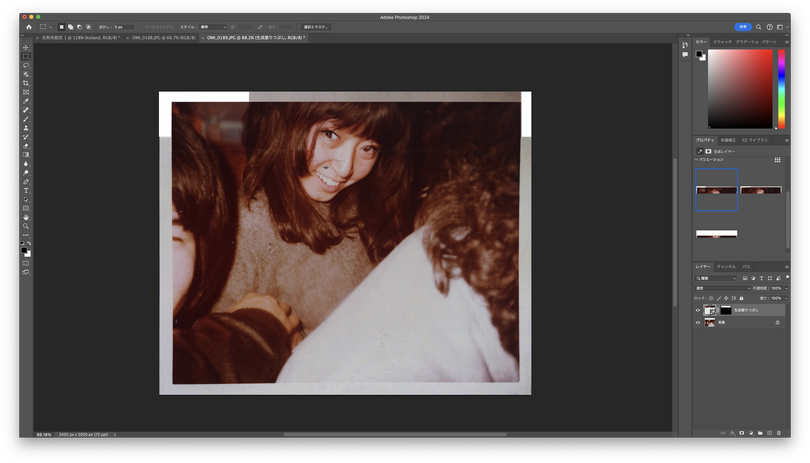
Task: Open the Color panel options menu
Action: tap(787, 42)
